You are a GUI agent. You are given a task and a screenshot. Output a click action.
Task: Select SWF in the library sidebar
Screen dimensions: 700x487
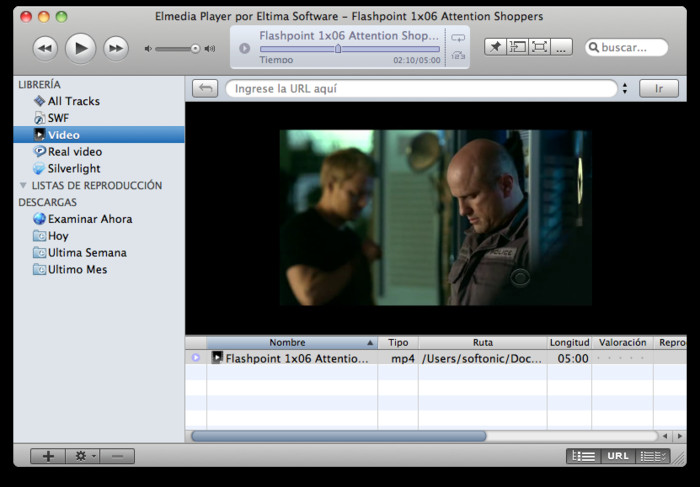(99, 118)
